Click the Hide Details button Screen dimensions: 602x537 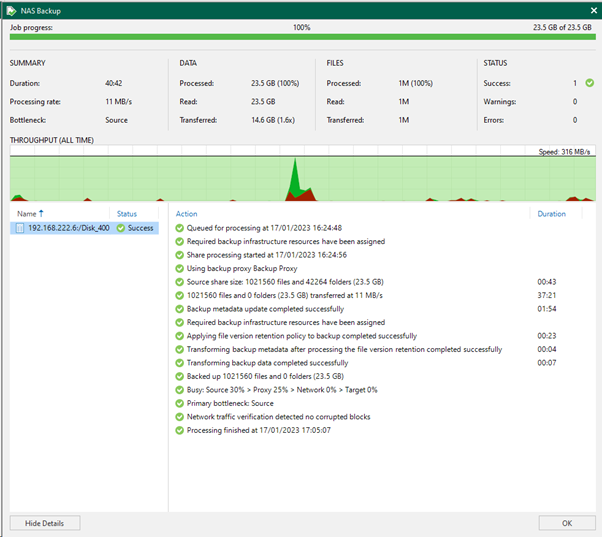(45, 523)
